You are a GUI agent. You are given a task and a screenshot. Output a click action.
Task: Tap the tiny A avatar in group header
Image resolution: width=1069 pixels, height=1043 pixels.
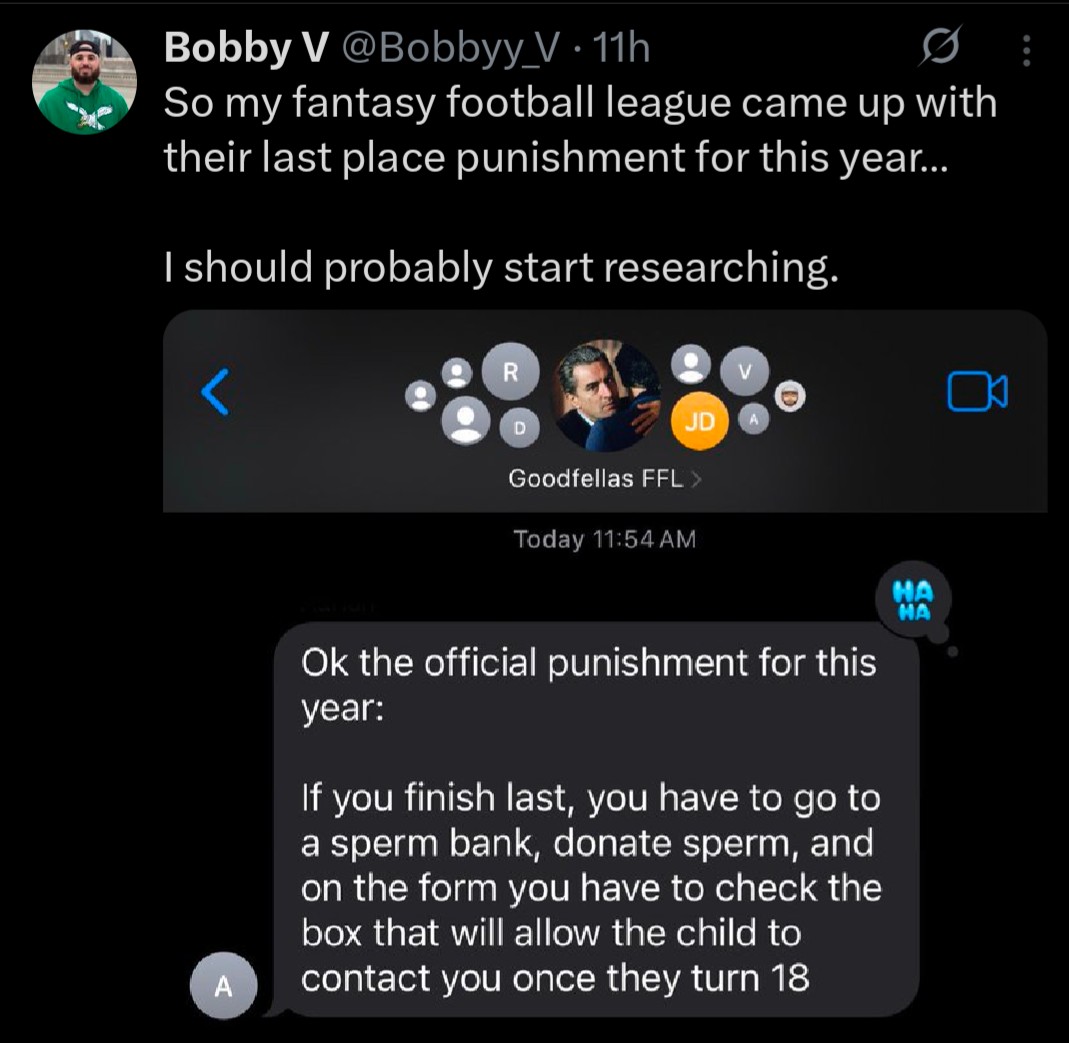pyautogui.click(x=755, y=421)
